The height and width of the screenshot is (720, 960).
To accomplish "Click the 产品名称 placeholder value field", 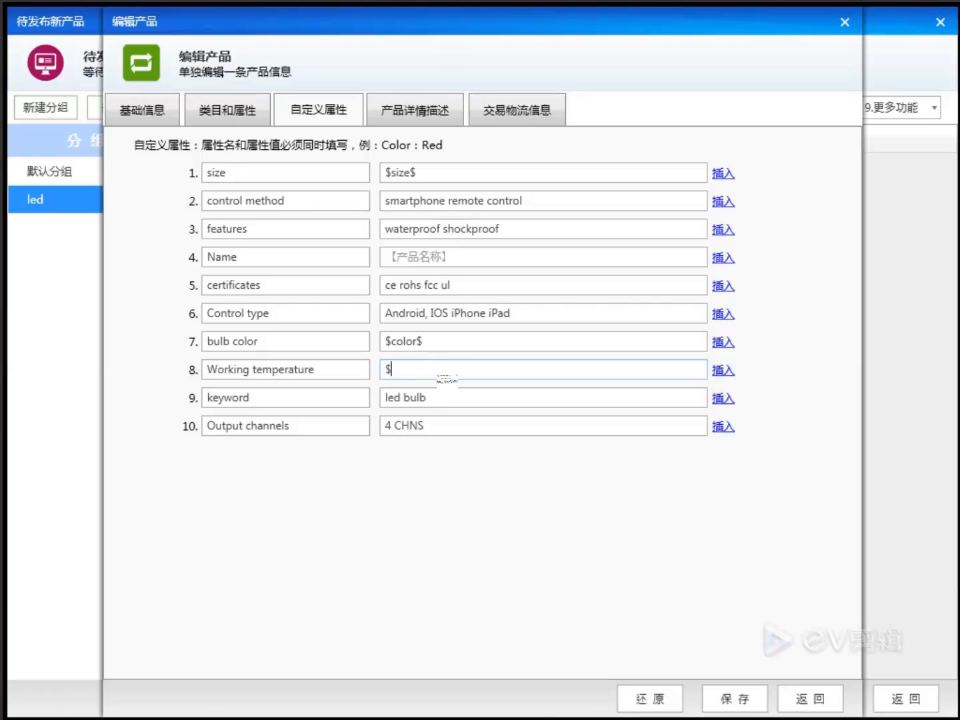I will coord(543,257).
